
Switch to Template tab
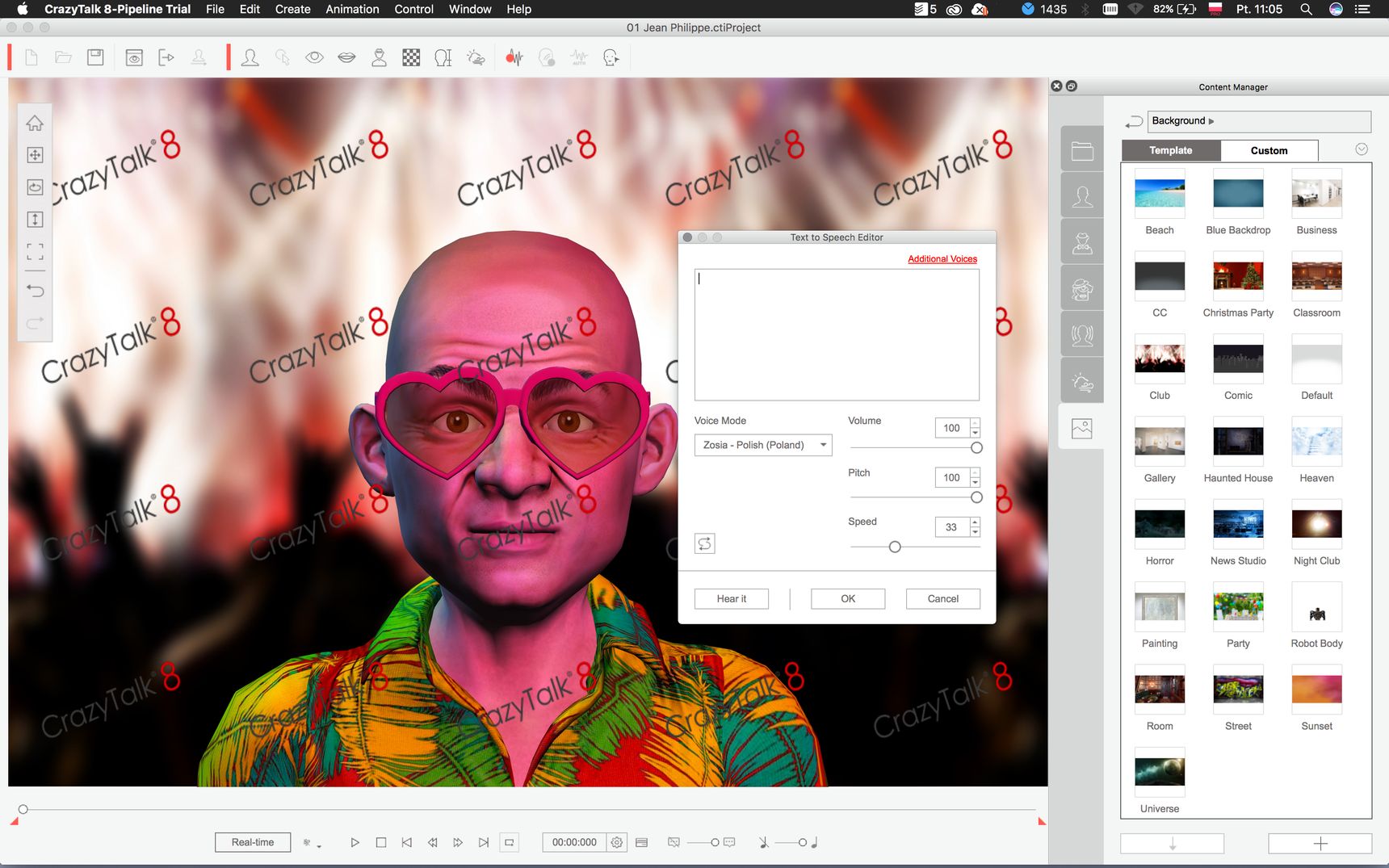[x=1171, y=150]
